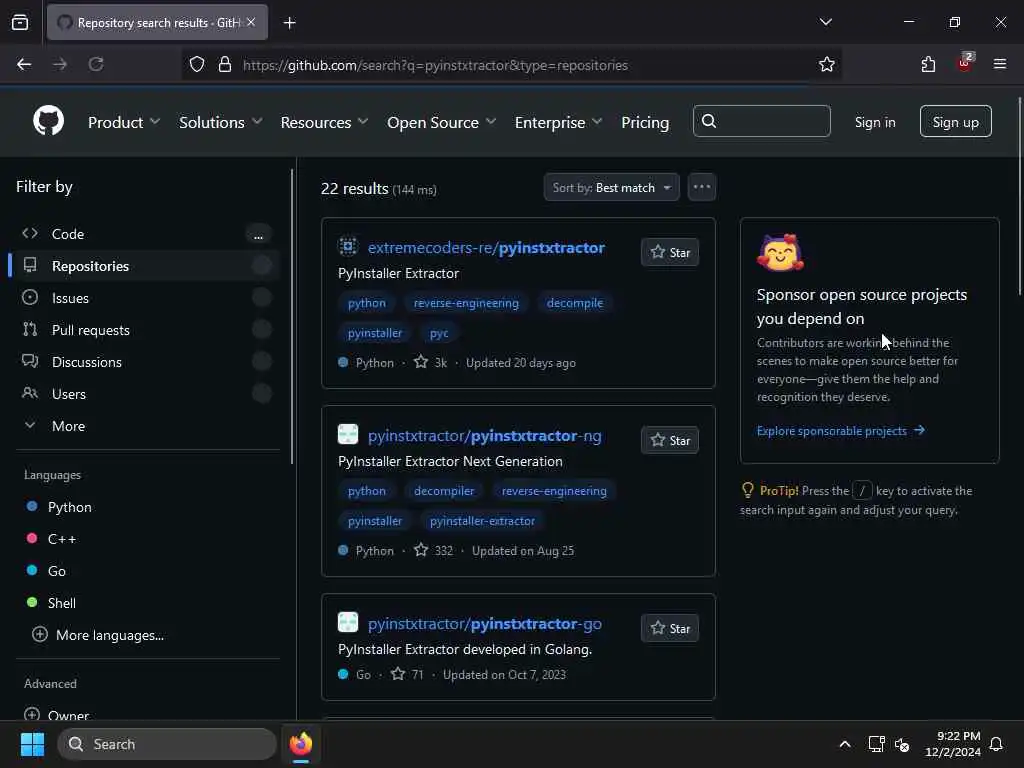Viewport: 1024px width, 768px height.
Task: Bookmark this page with the star icon
Action: (x=827, y=64)
